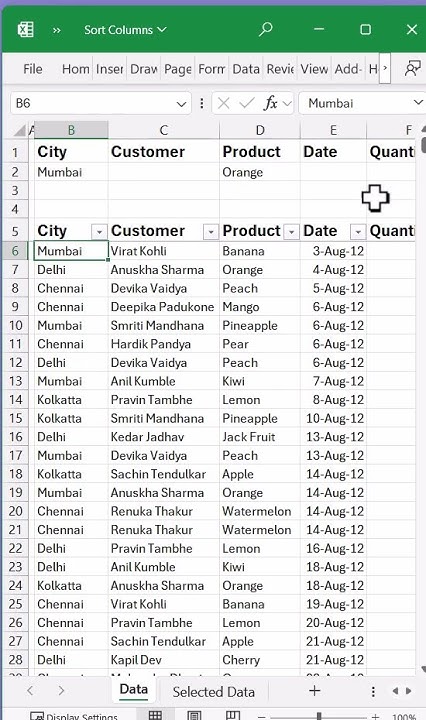Click the share/comments person icon

click(412, 69)
